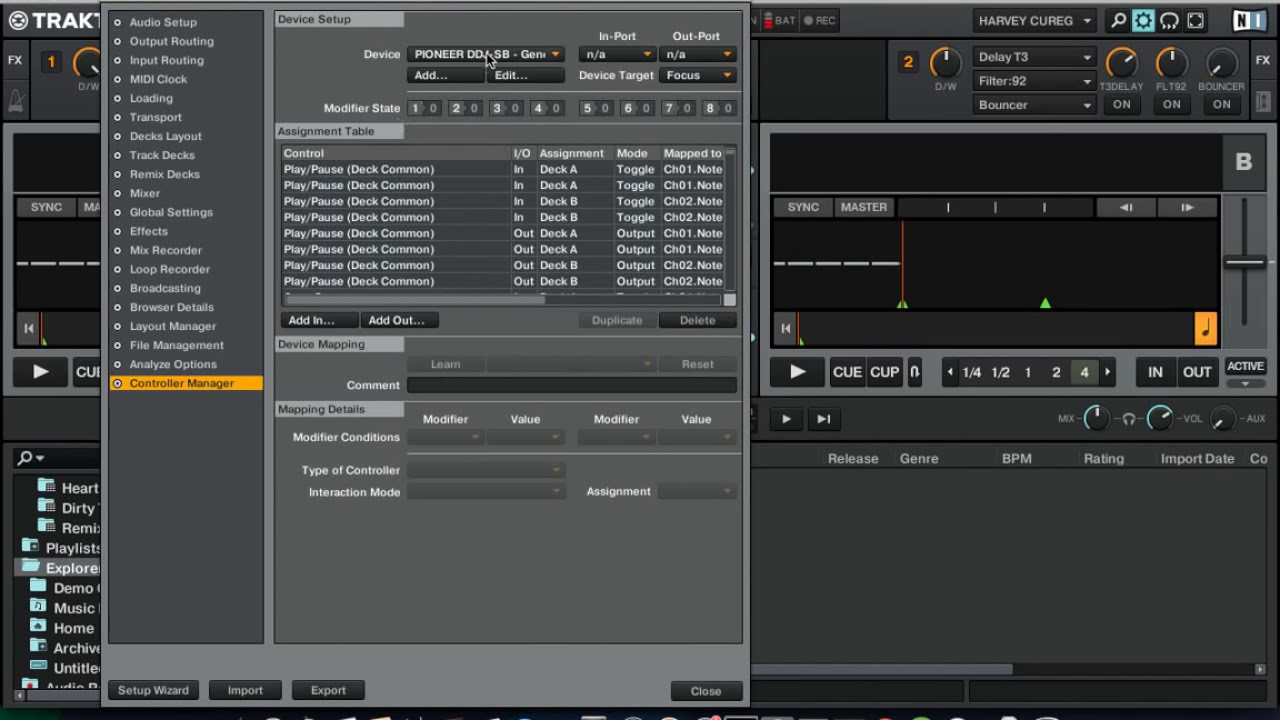Viewport: 1280px width, 720px height.
Task: Jump to start on Deck A
Action: pos(29,328)
